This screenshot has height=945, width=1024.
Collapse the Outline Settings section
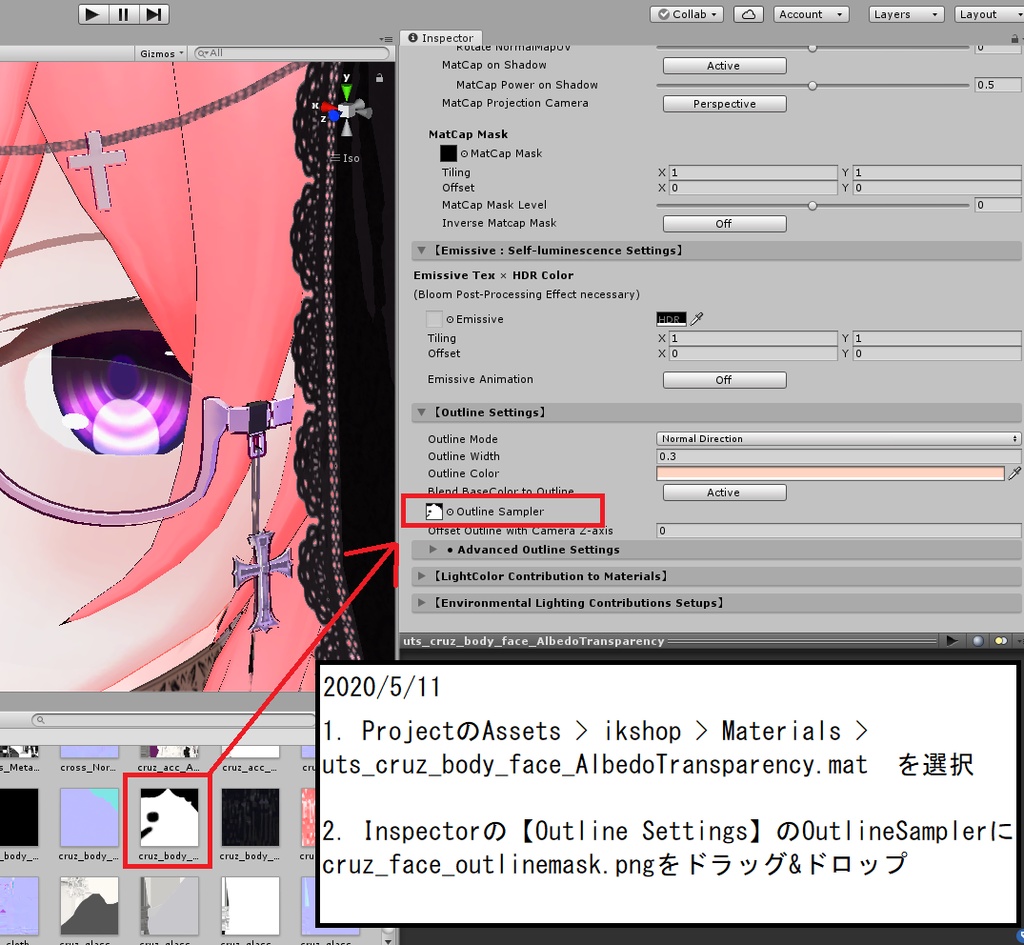[421, 412]
